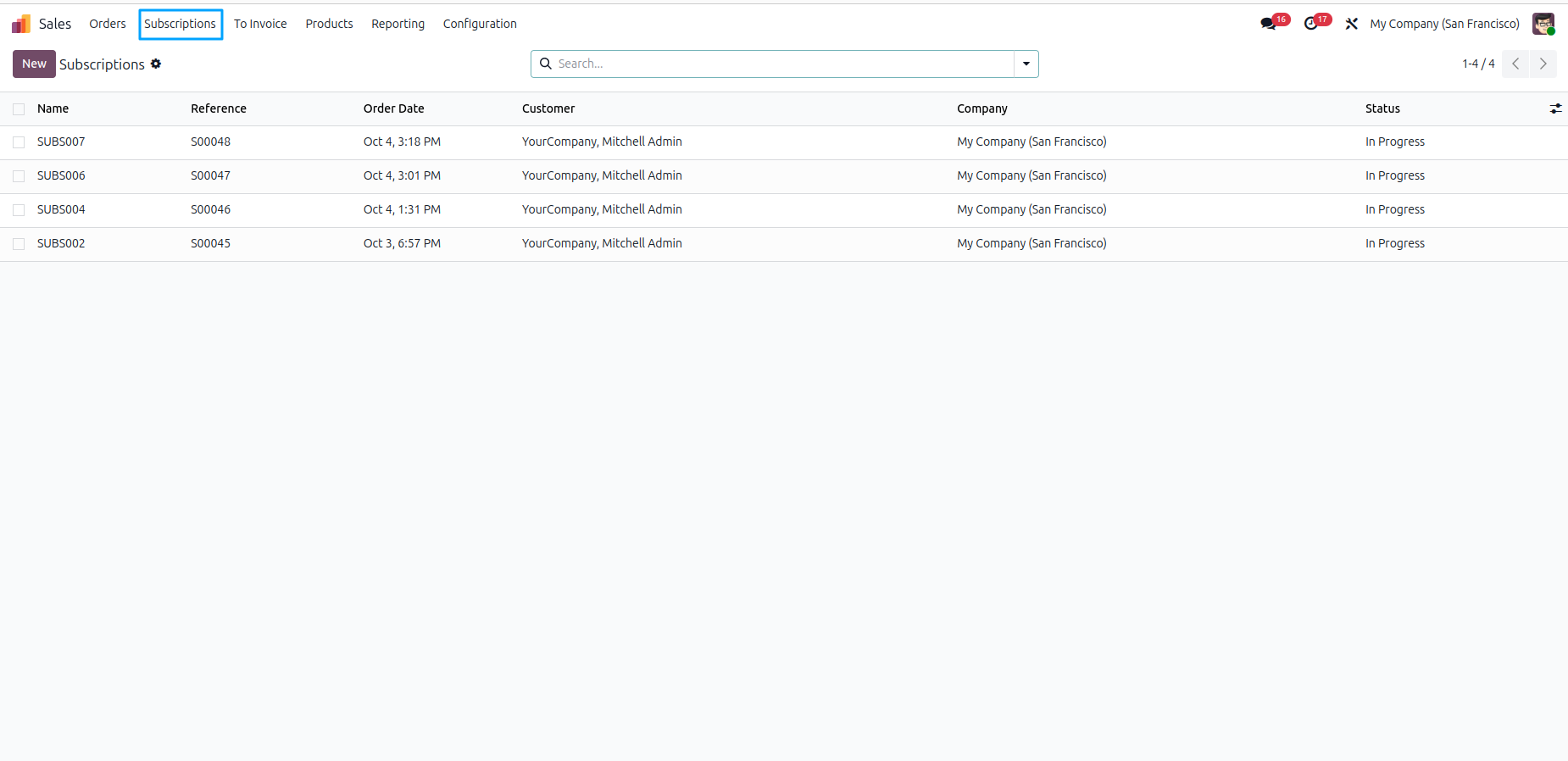Click the customer cell in SUBS002 row
The width and height of the screenshot is (1568, 761).
[602, 243]
